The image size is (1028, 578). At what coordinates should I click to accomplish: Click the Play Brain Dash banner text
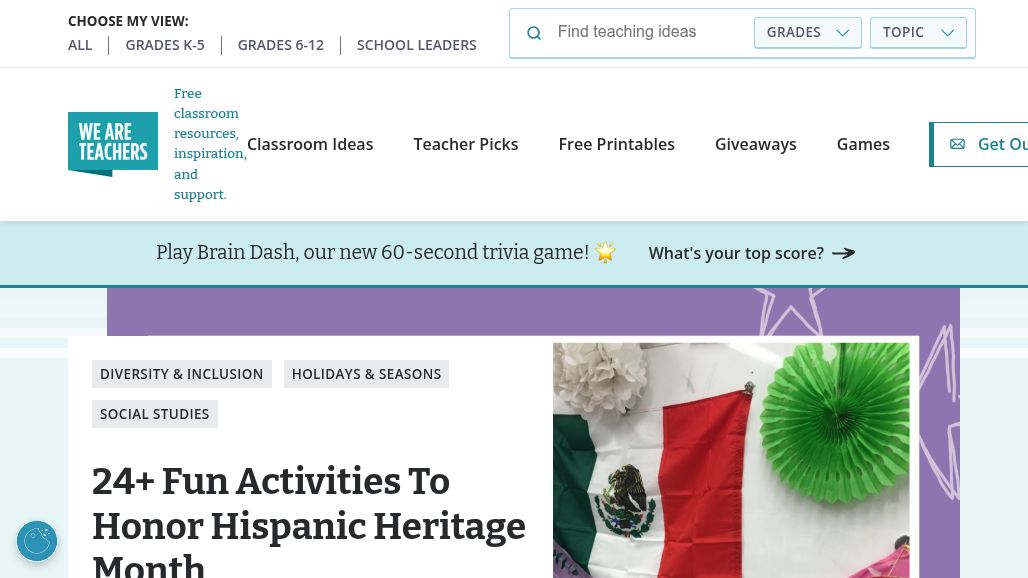point(372,252)
